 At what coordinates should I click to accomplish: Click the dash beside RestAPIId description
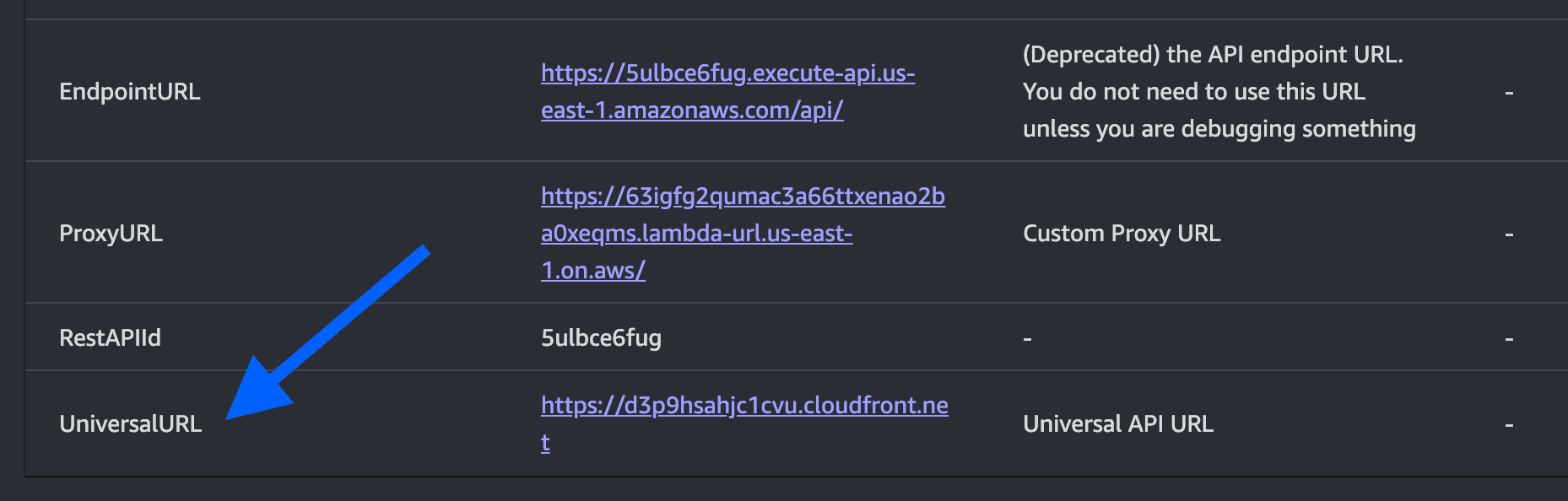click(1027, 337)
